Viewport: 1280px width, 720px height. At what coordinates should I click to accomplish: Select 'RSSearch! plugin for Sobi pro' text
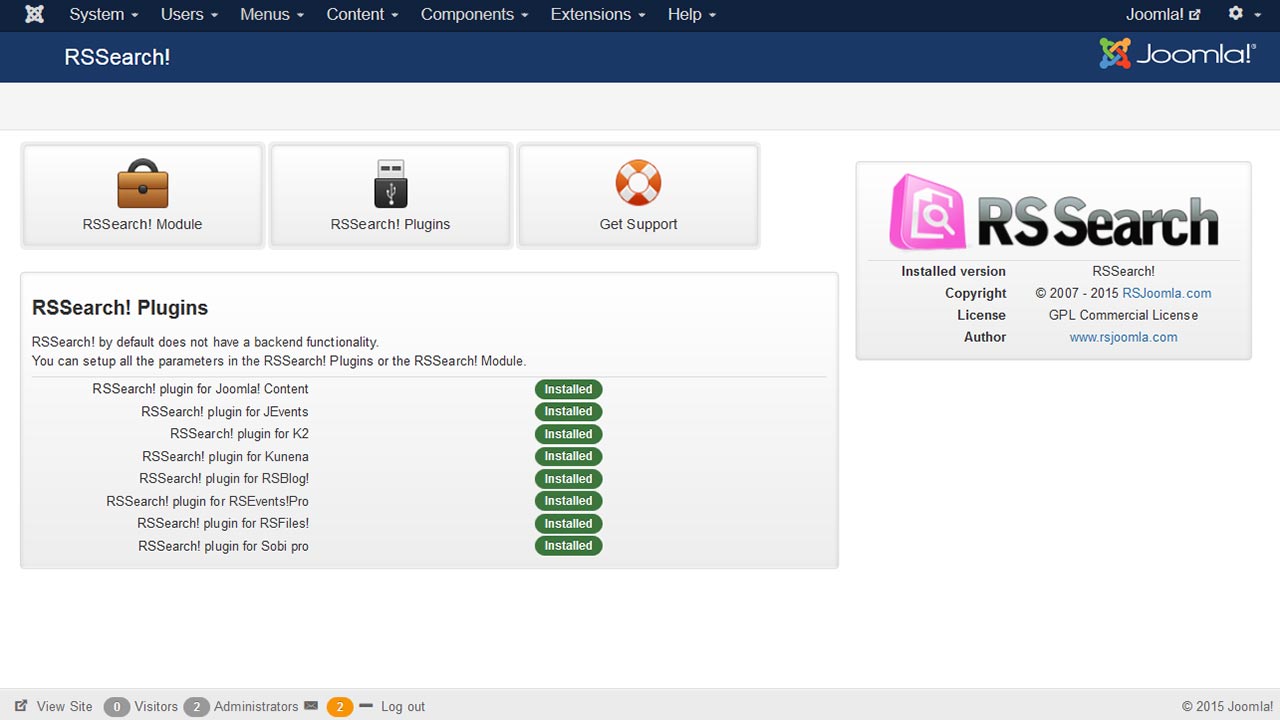pos(223,546)
